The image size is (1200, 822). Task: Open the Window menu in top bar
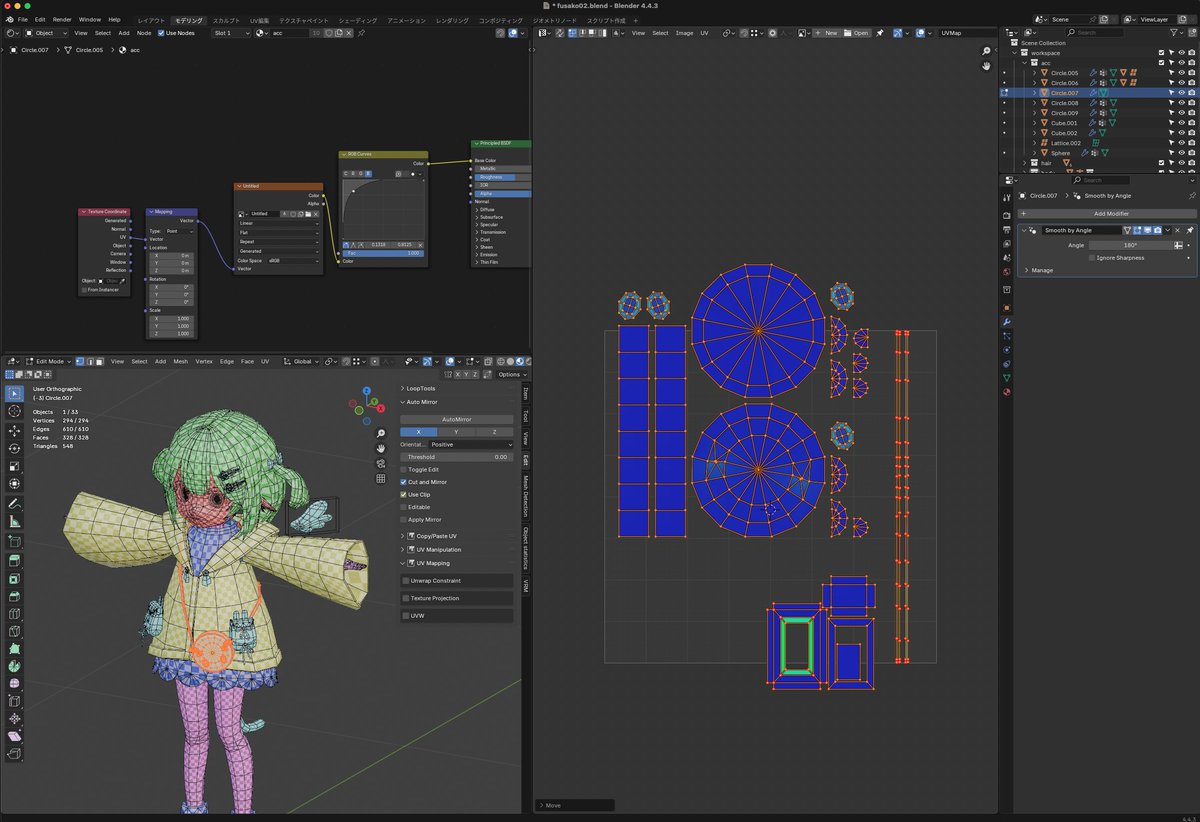(x=90, y=19)
